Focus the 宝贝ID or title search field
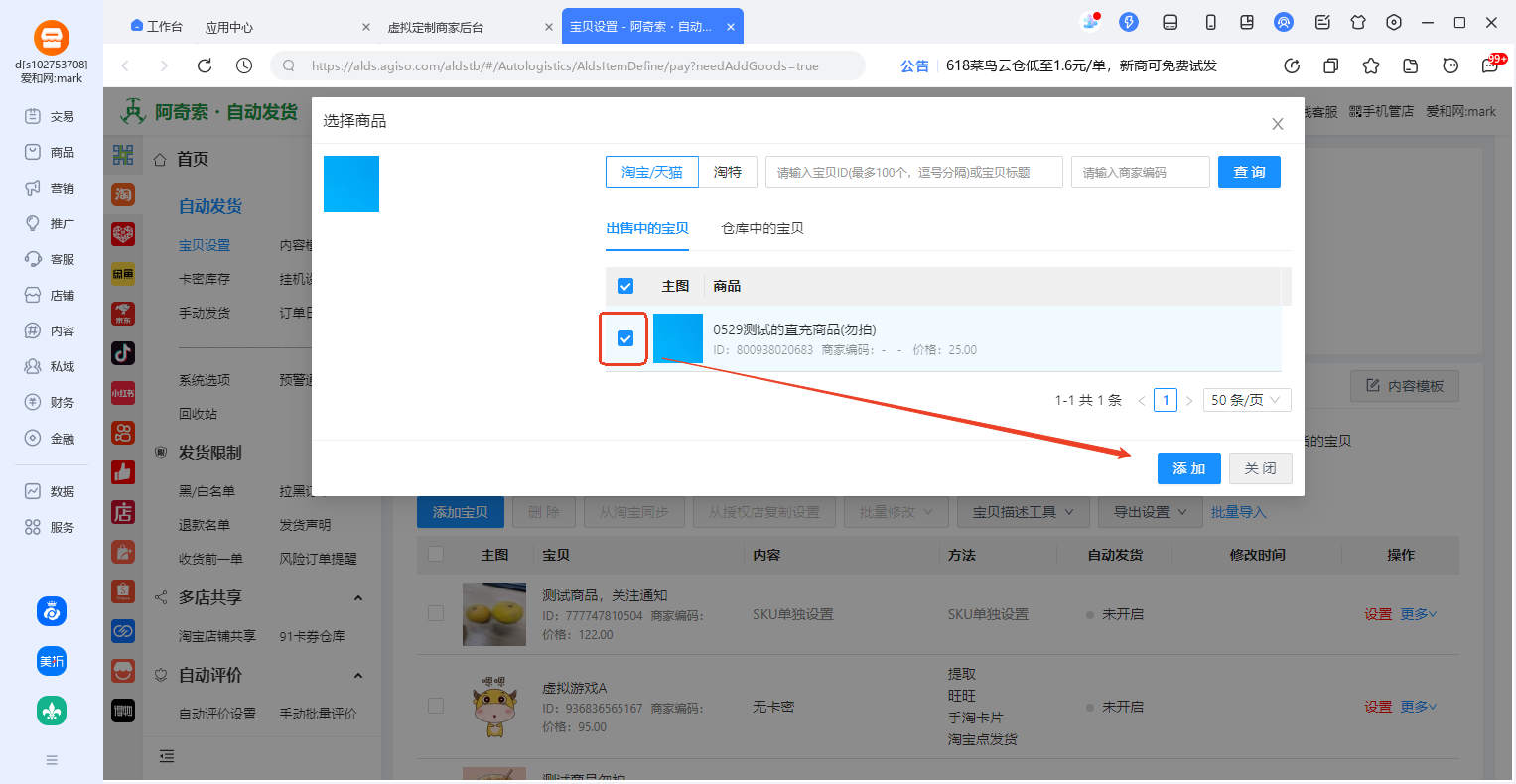This screenshot has width=1516, height=784. click(914, 172)
